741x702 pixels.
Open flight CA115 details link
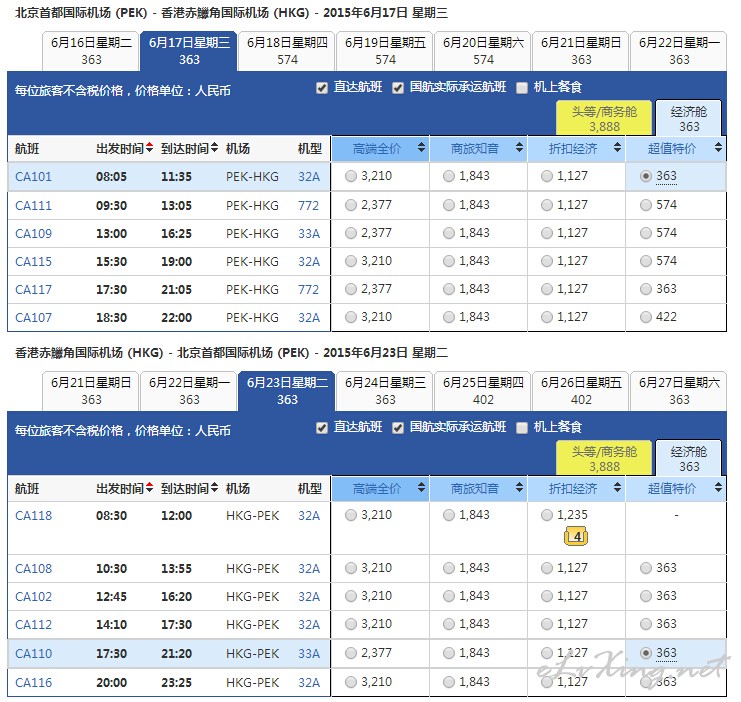click(x=33, y=261)
